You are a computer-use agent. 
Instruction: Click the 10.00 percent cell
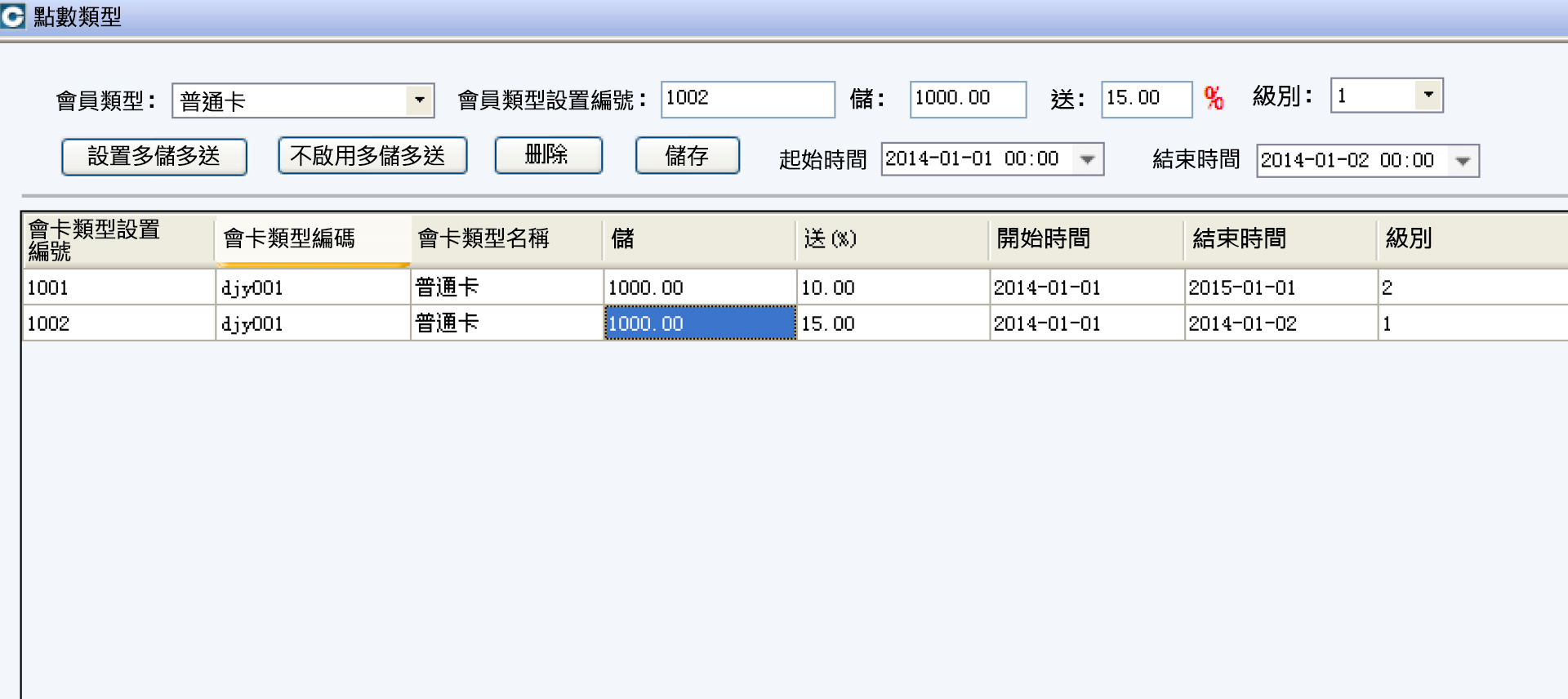pos(893,287)
